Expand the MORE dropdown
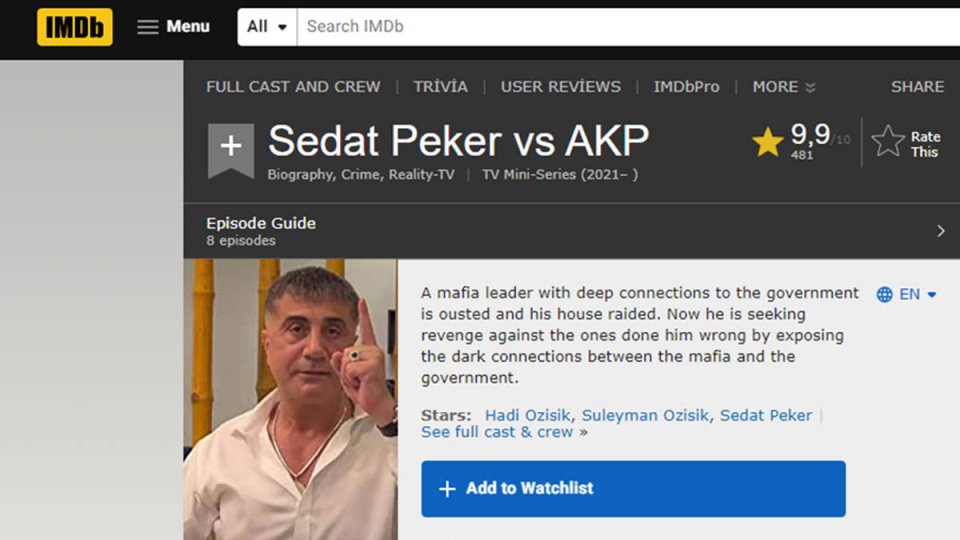The width and height of the screenshot is (960, 540). coord(784,87)
